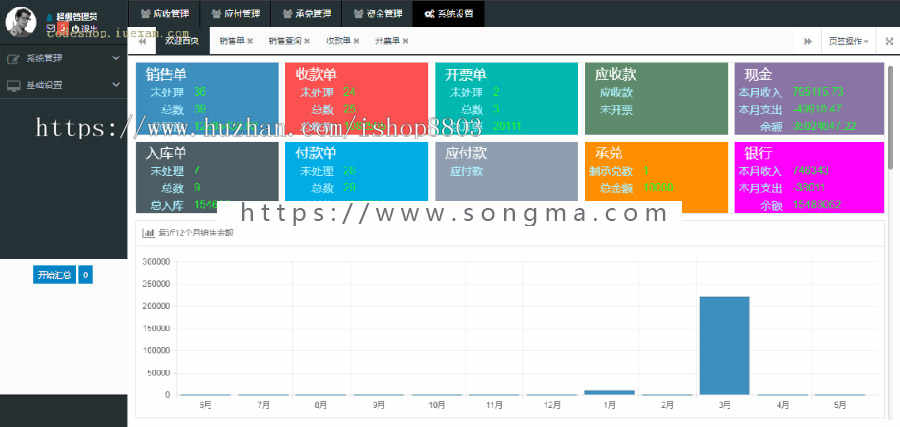This screenshot has height=427, width=900.
Task: Close the 销售查询 tab with its x
Action: (x=307, y=41)
